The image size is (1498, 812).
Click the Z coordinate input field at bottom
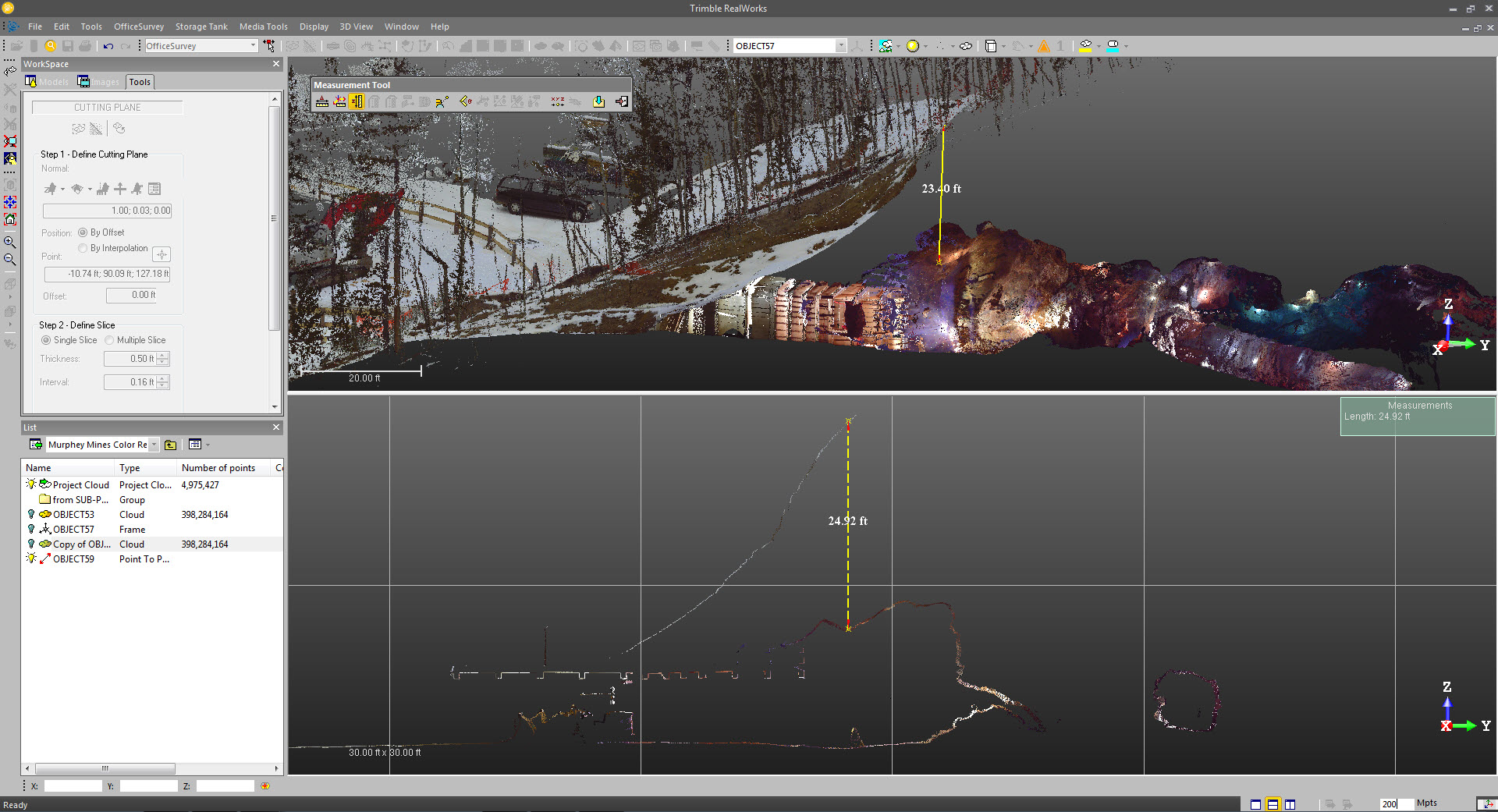[x=225, y=785]
